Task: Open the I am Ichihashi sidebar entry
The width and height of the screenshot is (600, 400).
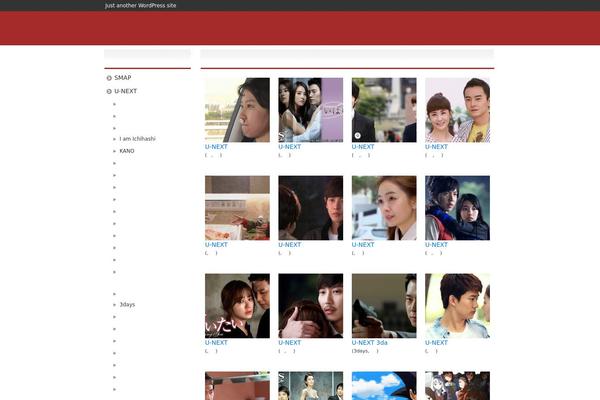Action: click(137, 139)
